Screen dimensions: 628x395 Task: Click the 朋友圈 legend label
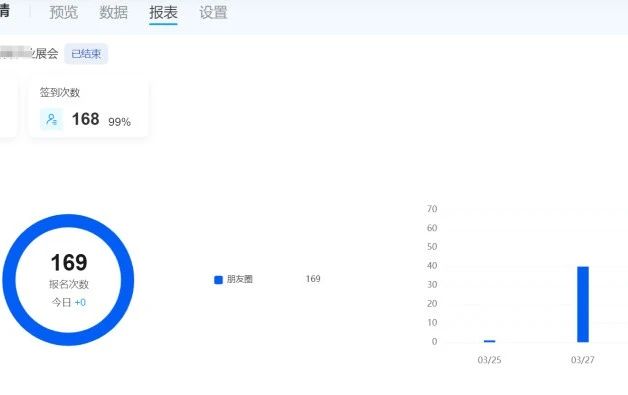point(240,279)
